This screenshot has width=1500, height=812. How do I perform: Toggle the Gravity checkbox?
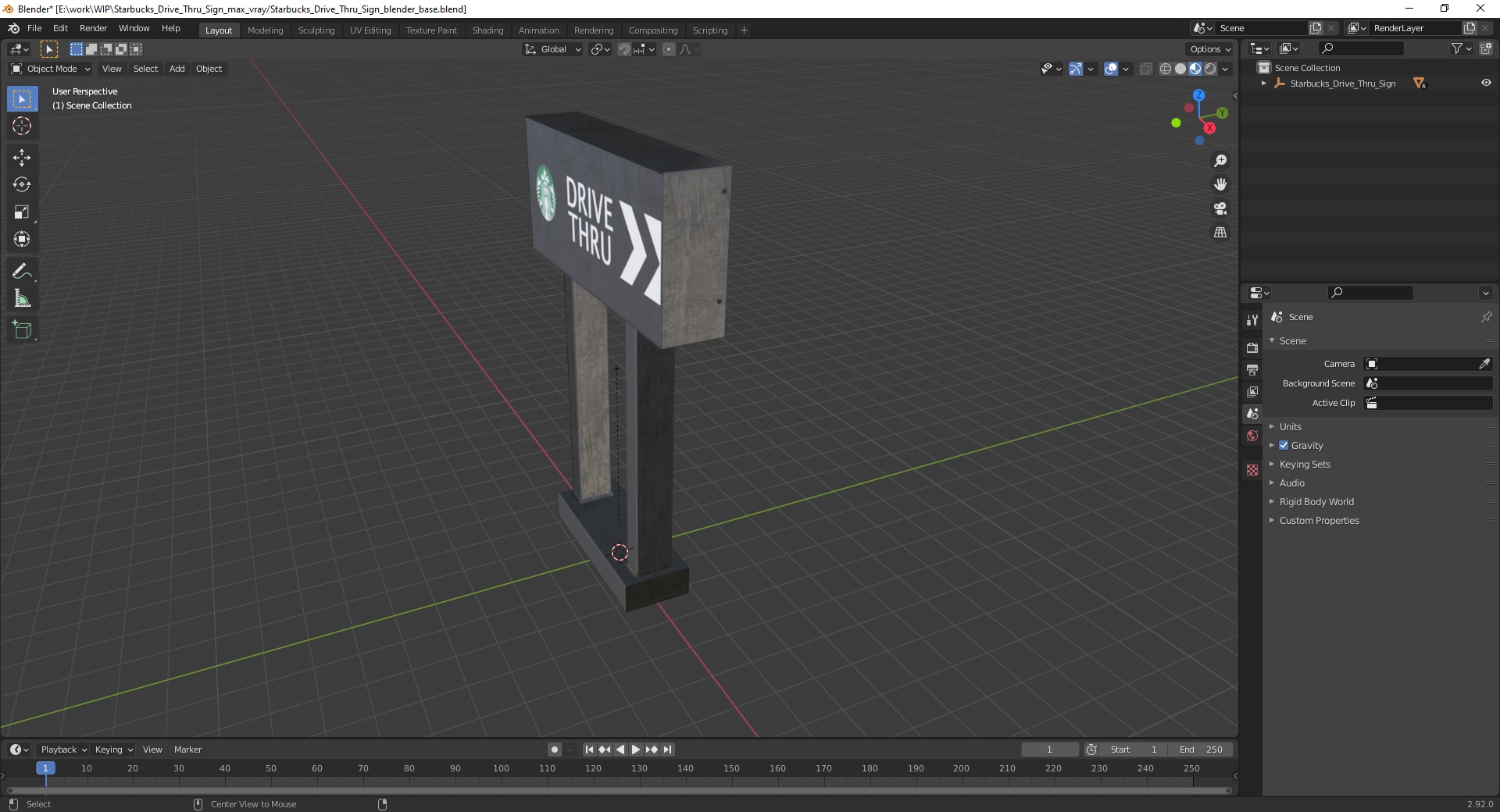(1284, 446)
